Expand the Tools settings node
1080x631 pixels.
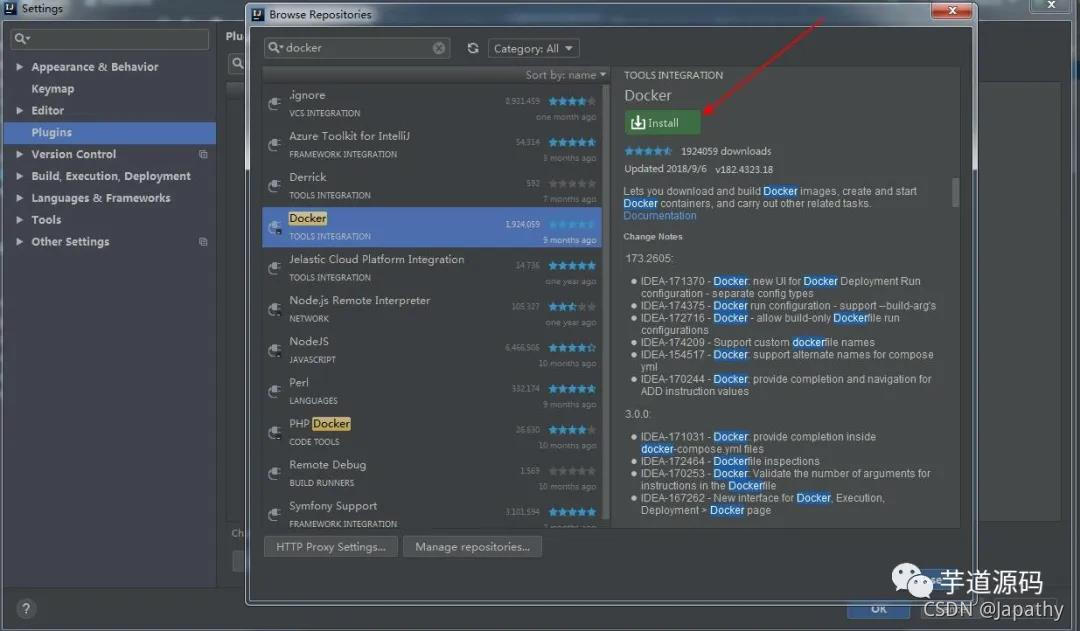tap(19, 220)
